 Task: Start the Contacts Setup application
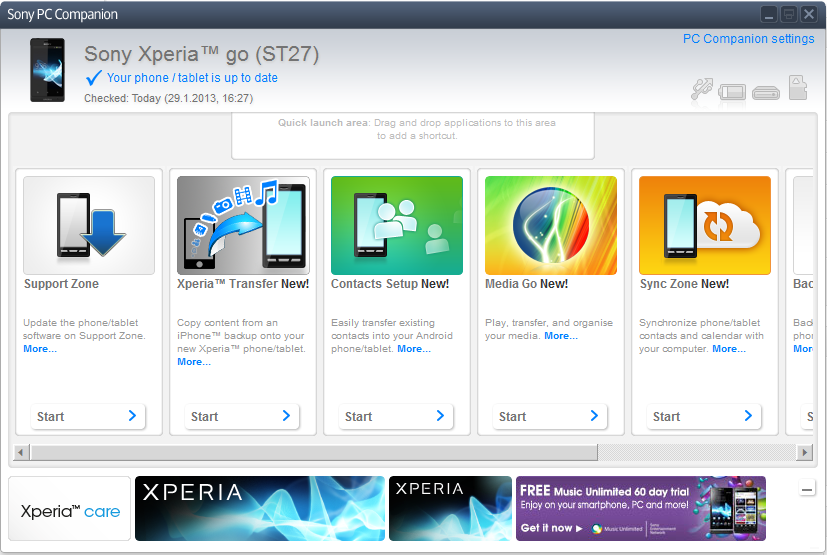[x=396, y=416]
